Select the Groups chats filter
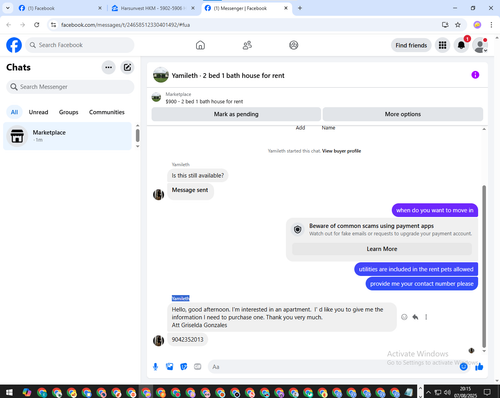500x398 pixels. coord(68,112)
